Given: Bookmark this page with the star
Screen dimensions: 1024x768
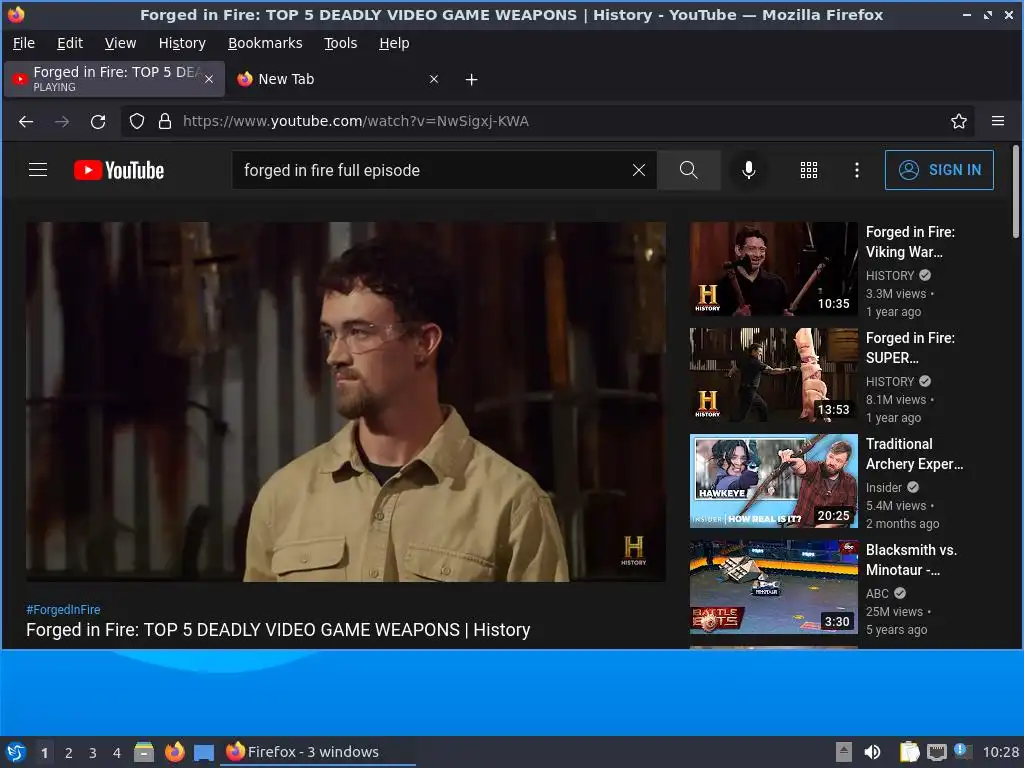Looking at the screenshot, I should coord(958,121).
